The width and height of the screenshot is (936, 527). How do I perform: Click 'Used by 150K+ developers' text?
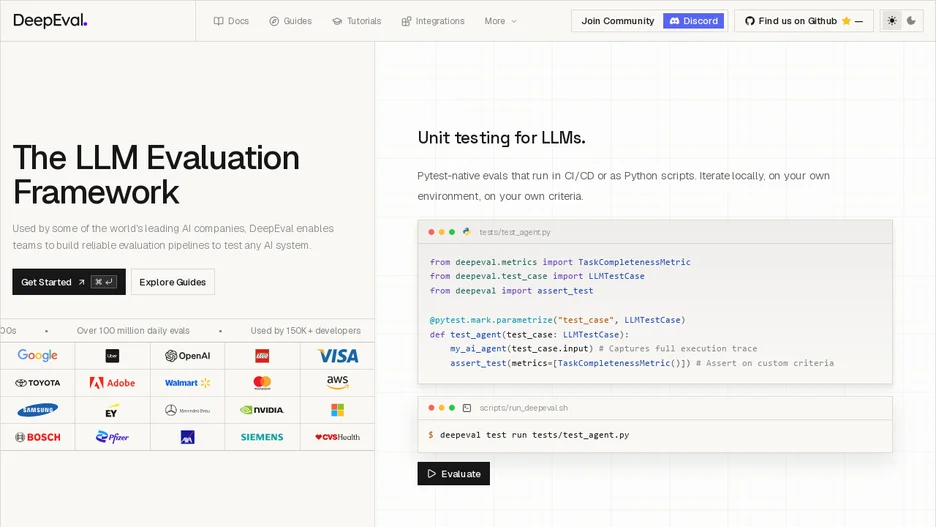(306, 331)
